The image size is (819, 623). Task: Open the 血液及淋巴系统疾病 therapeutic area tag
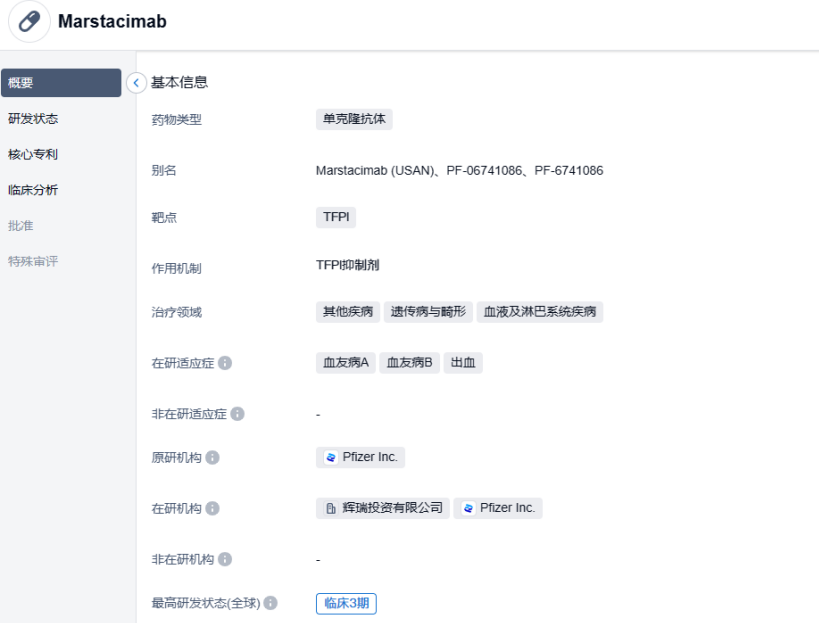(x=540, y=312)
